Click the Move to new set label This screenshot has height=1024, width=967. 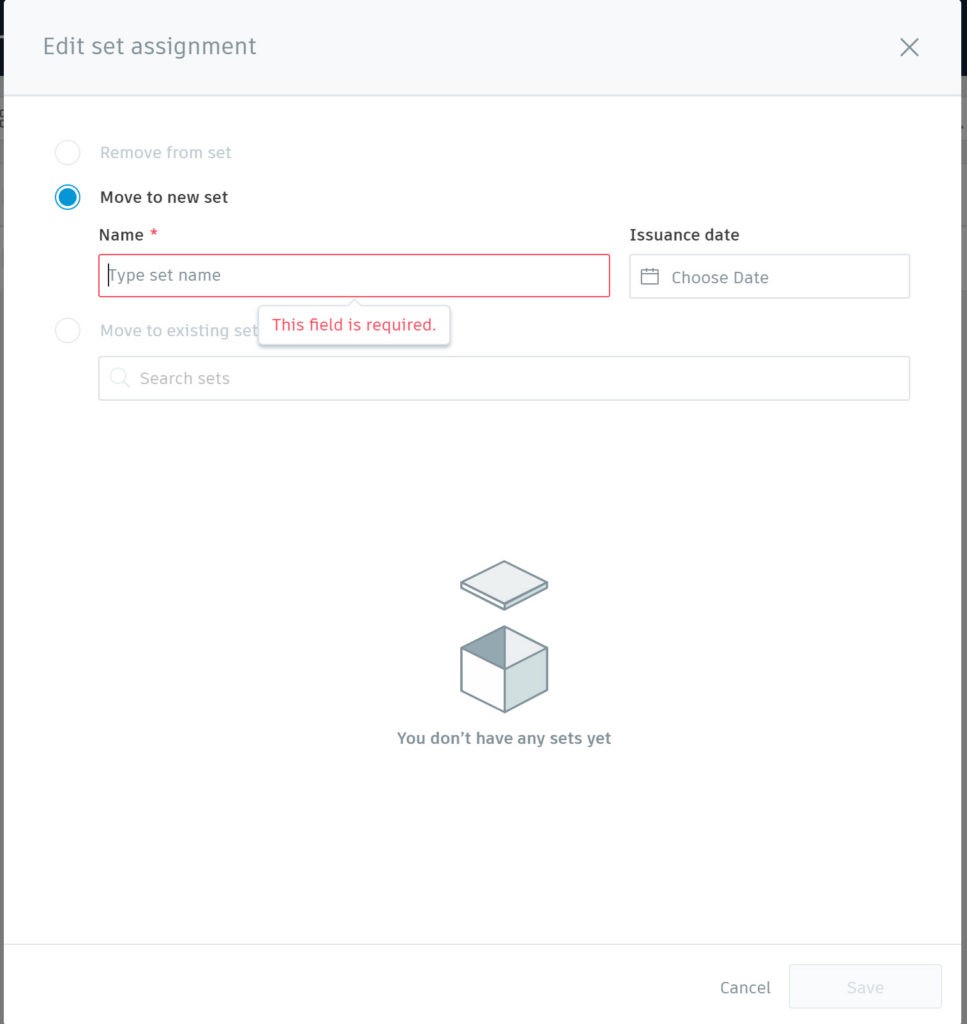(x=164, y=197)
